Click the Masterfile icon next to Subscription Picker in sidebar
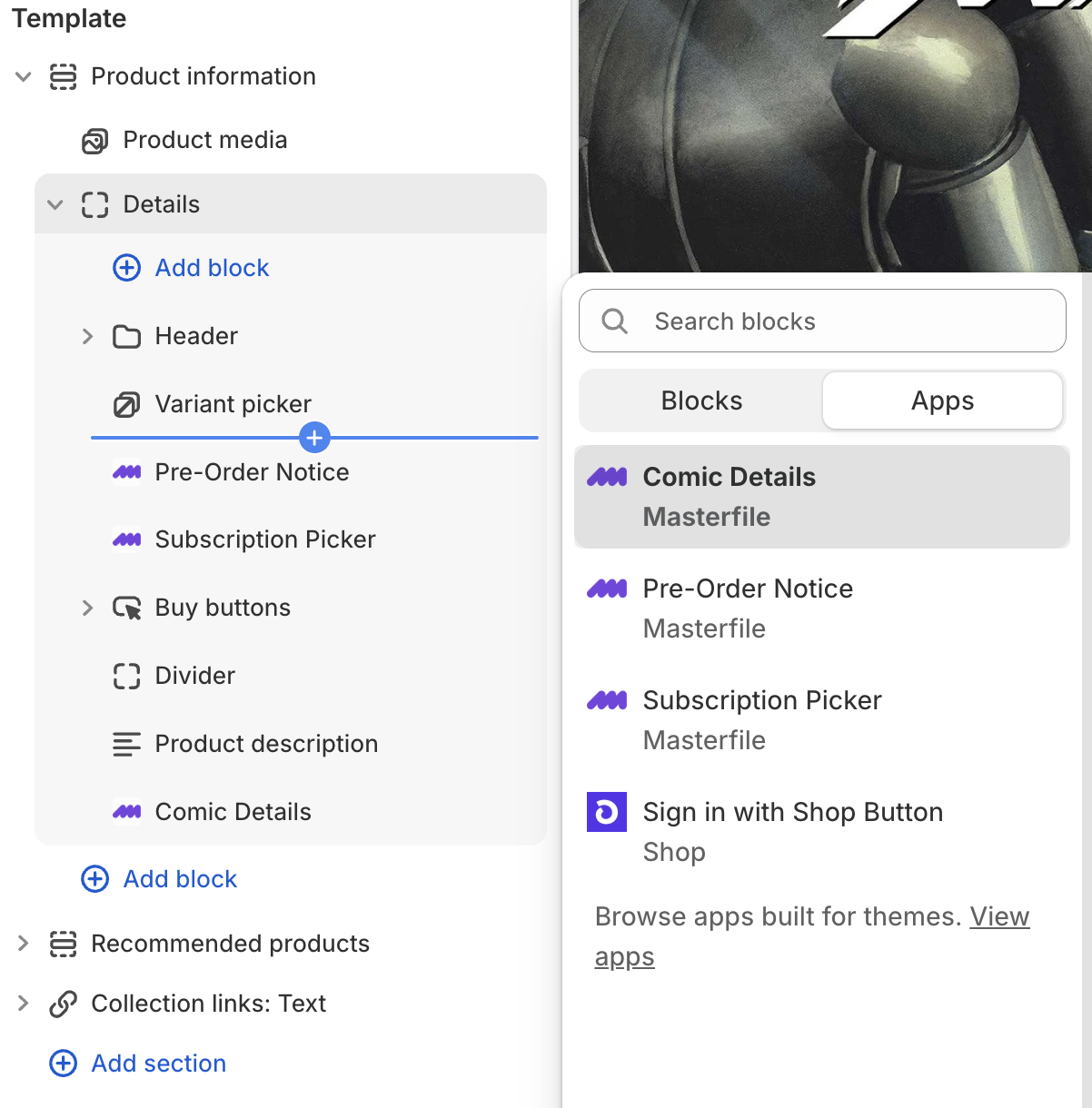Screen dimensions: 1092x1108 coord(126,539)
